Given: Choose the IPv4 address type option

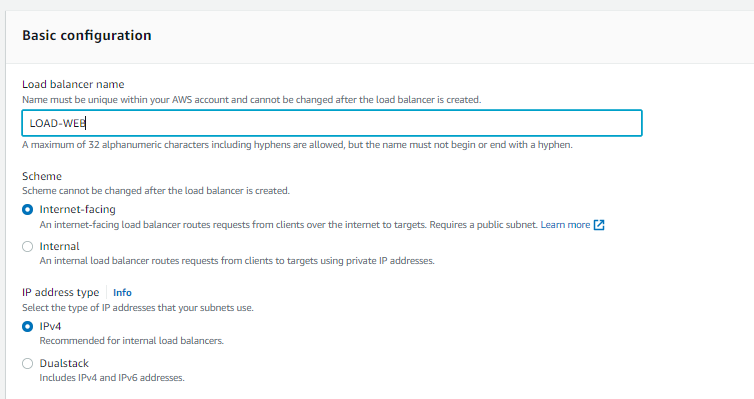Looking at the screenshot, I should click(x=27, y=326).
